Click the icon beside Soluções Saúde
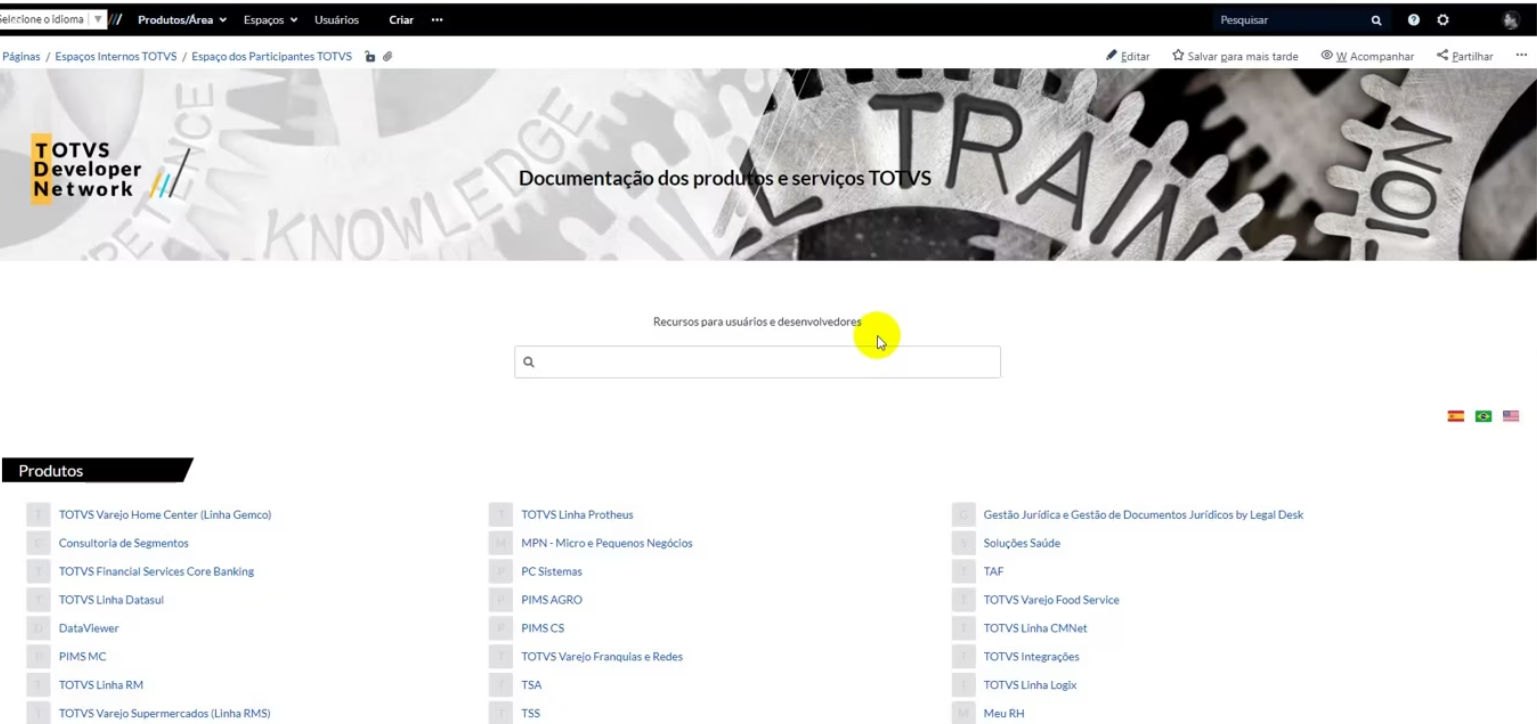The height and width of the screenshot is (724, 1537). tap(963, 543)
